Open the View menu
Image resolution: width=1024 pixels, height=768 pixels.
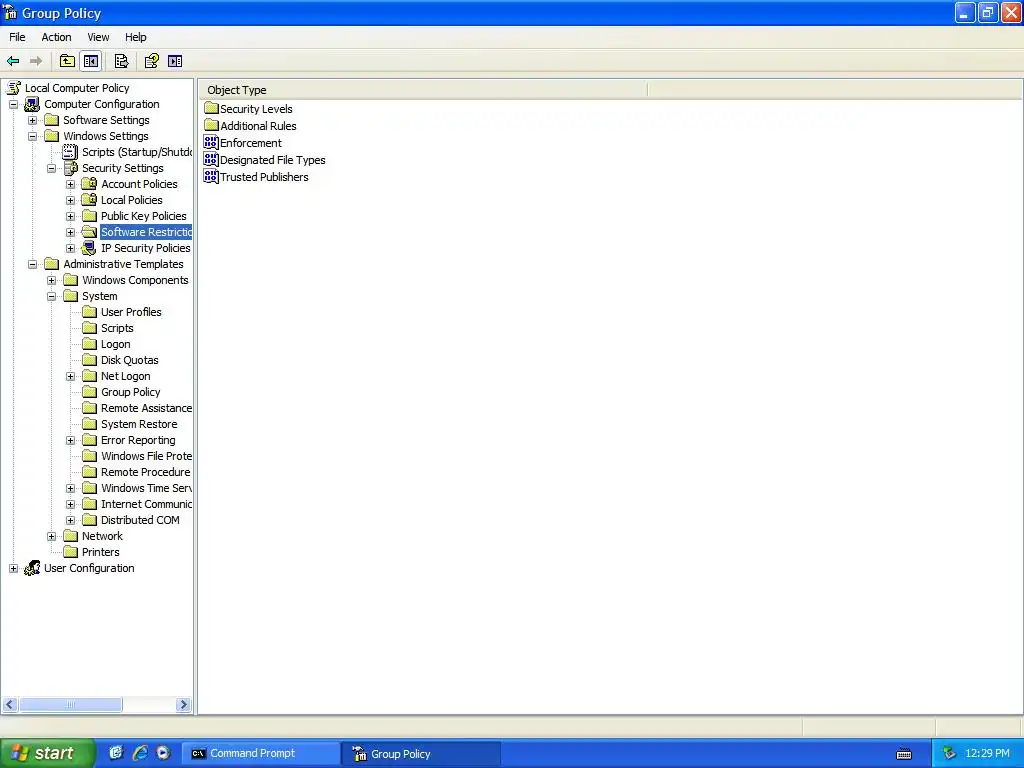98,37
